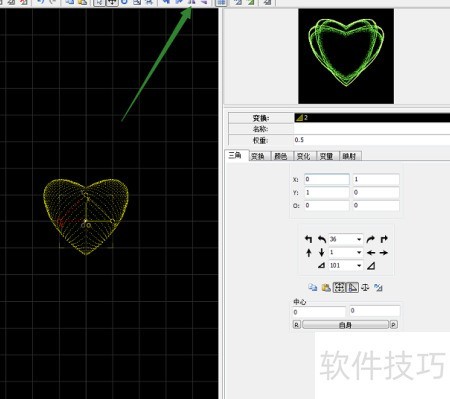This screenshot has height=399, width=450.
Task: Move the triangle up
Action: [309, 252]
